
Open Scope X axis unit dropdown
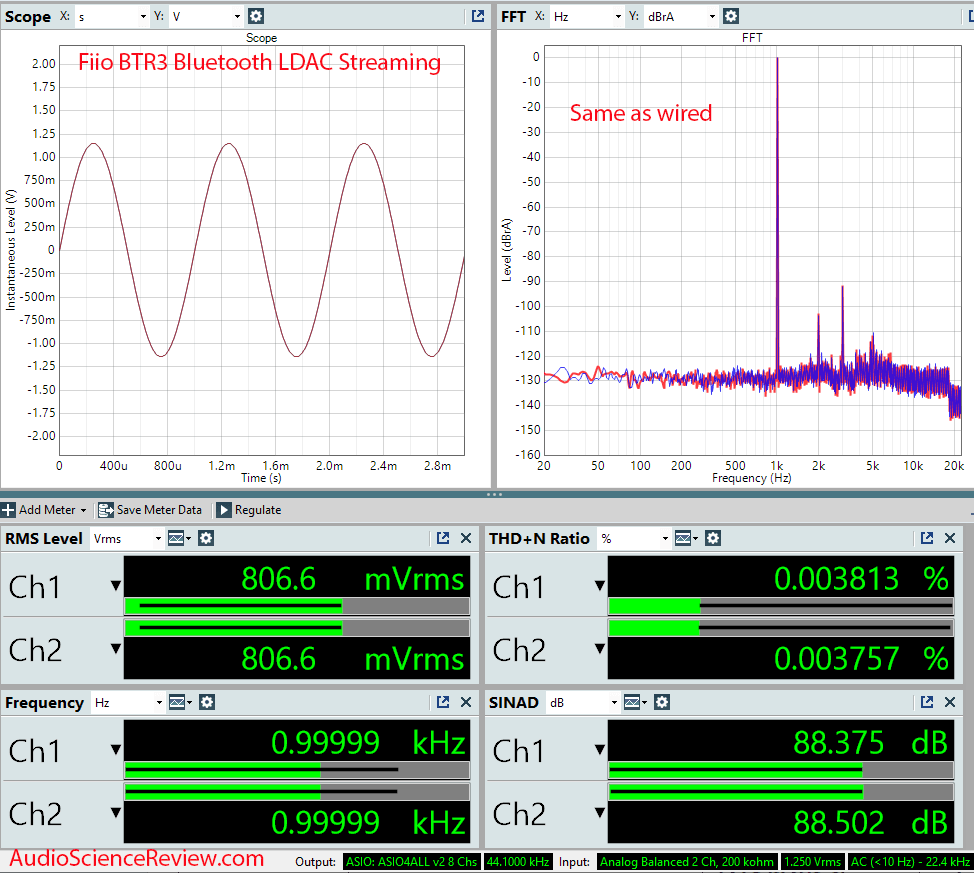(x=112, y=17)
